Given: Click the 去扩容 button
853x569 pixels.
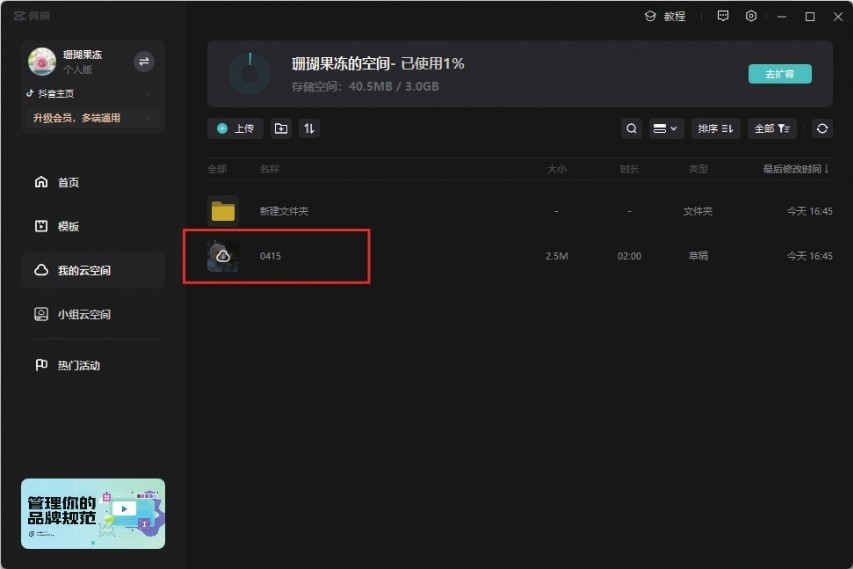Looking at the screenshot, I should pyautogui.click(x=780, y=74).
